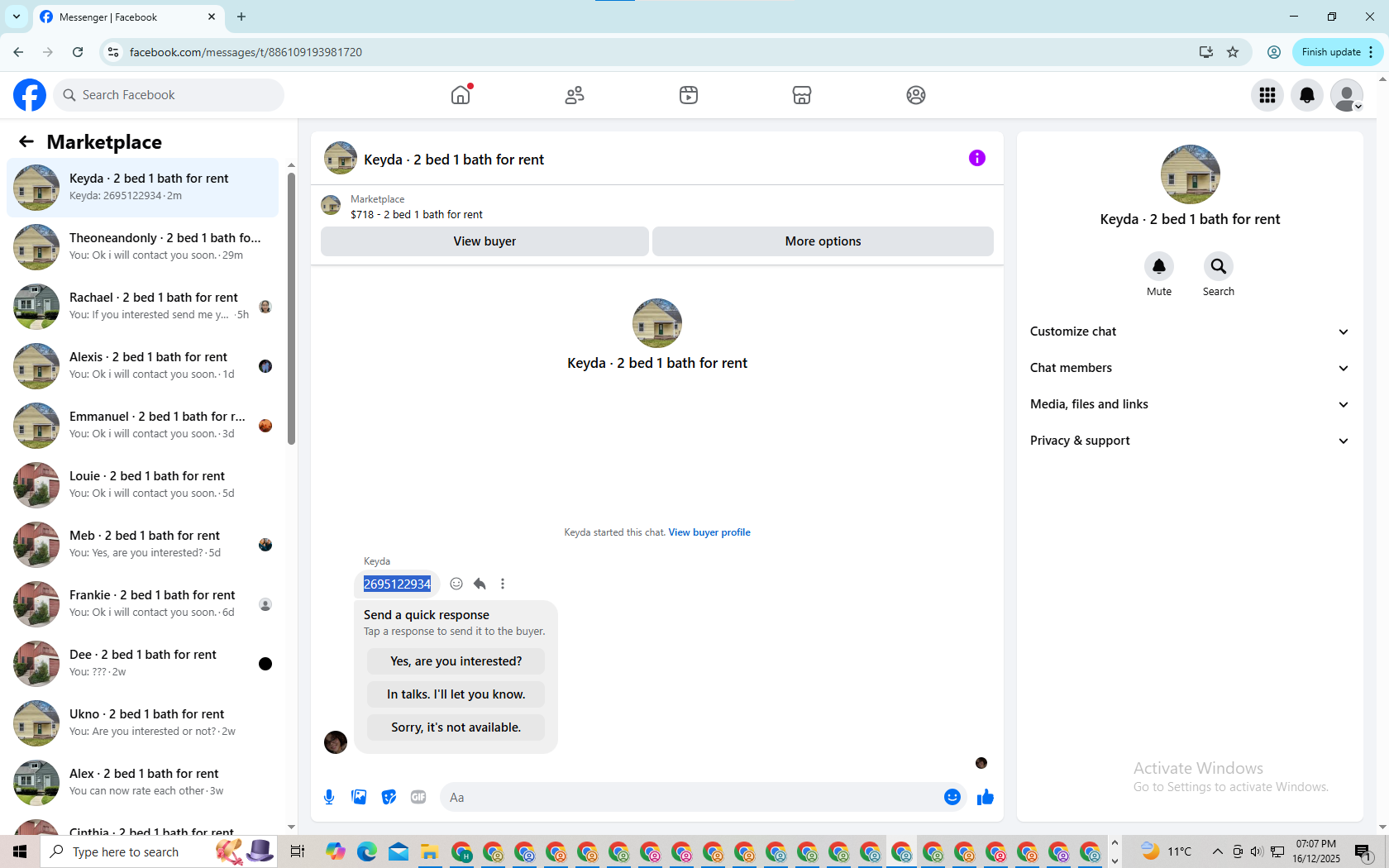1389x868 pixels.
Task: Open $718 - 2 bed 1 bath listing
Action: tap(417, 214)
